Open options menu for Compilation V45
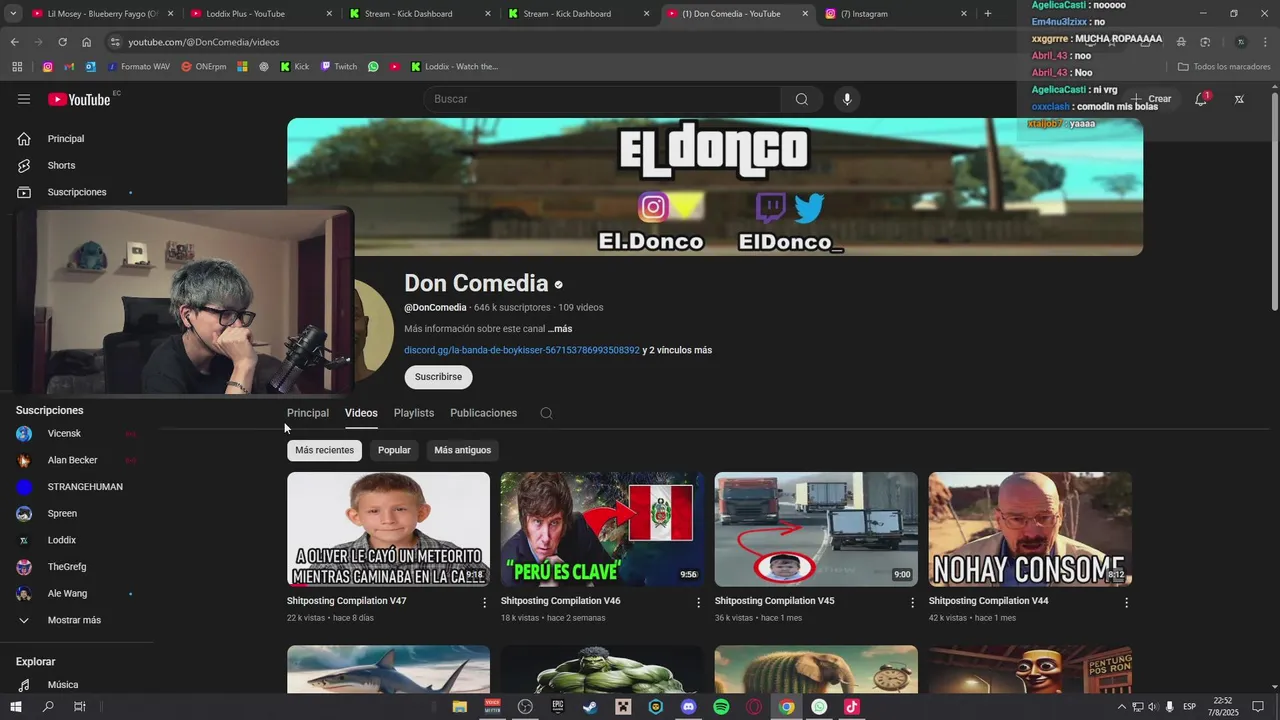This screenshot has width=1280, height=720. (912, 603)
